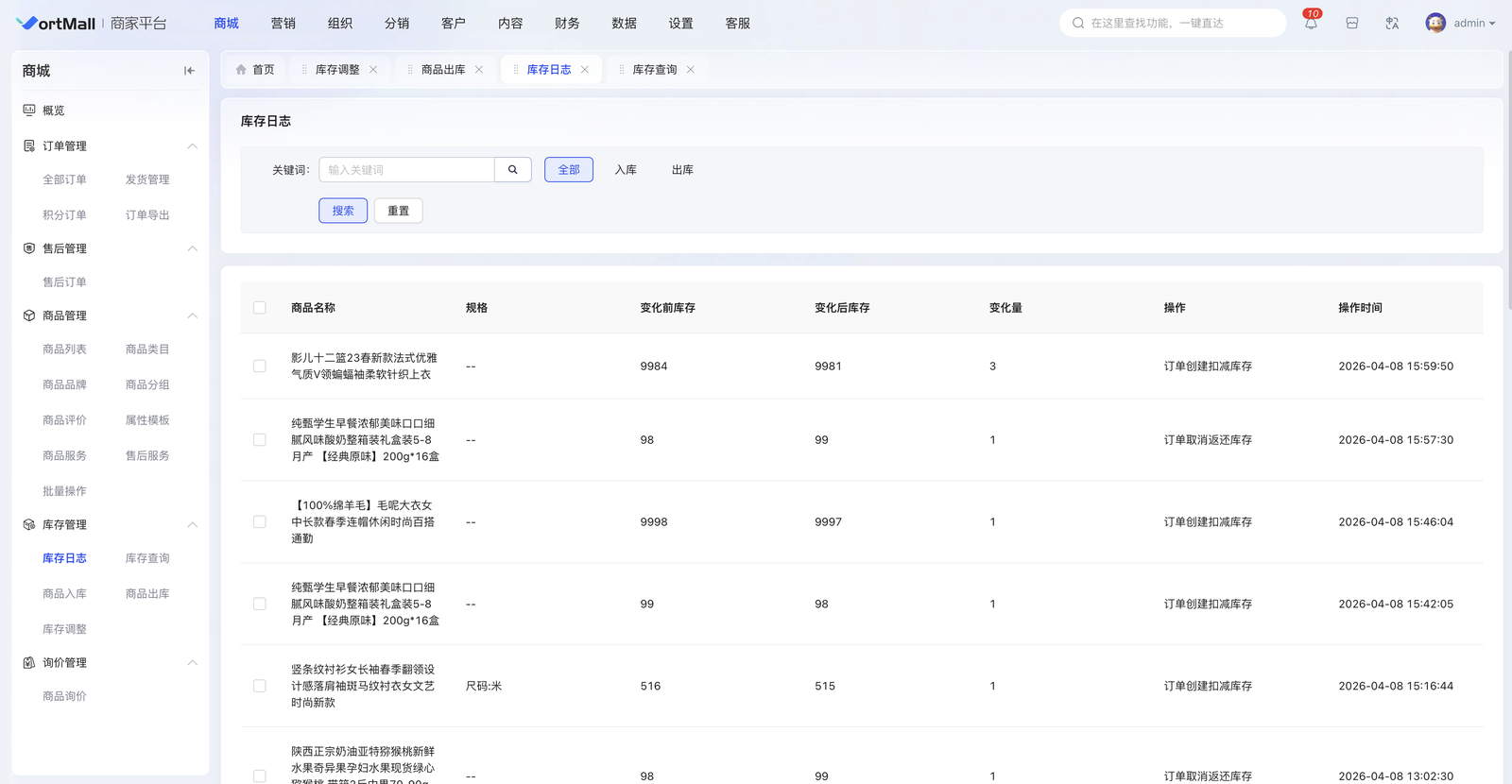Click the 重置 button
The height and width of the screenshot is (784, 1512).
point(399,211)
